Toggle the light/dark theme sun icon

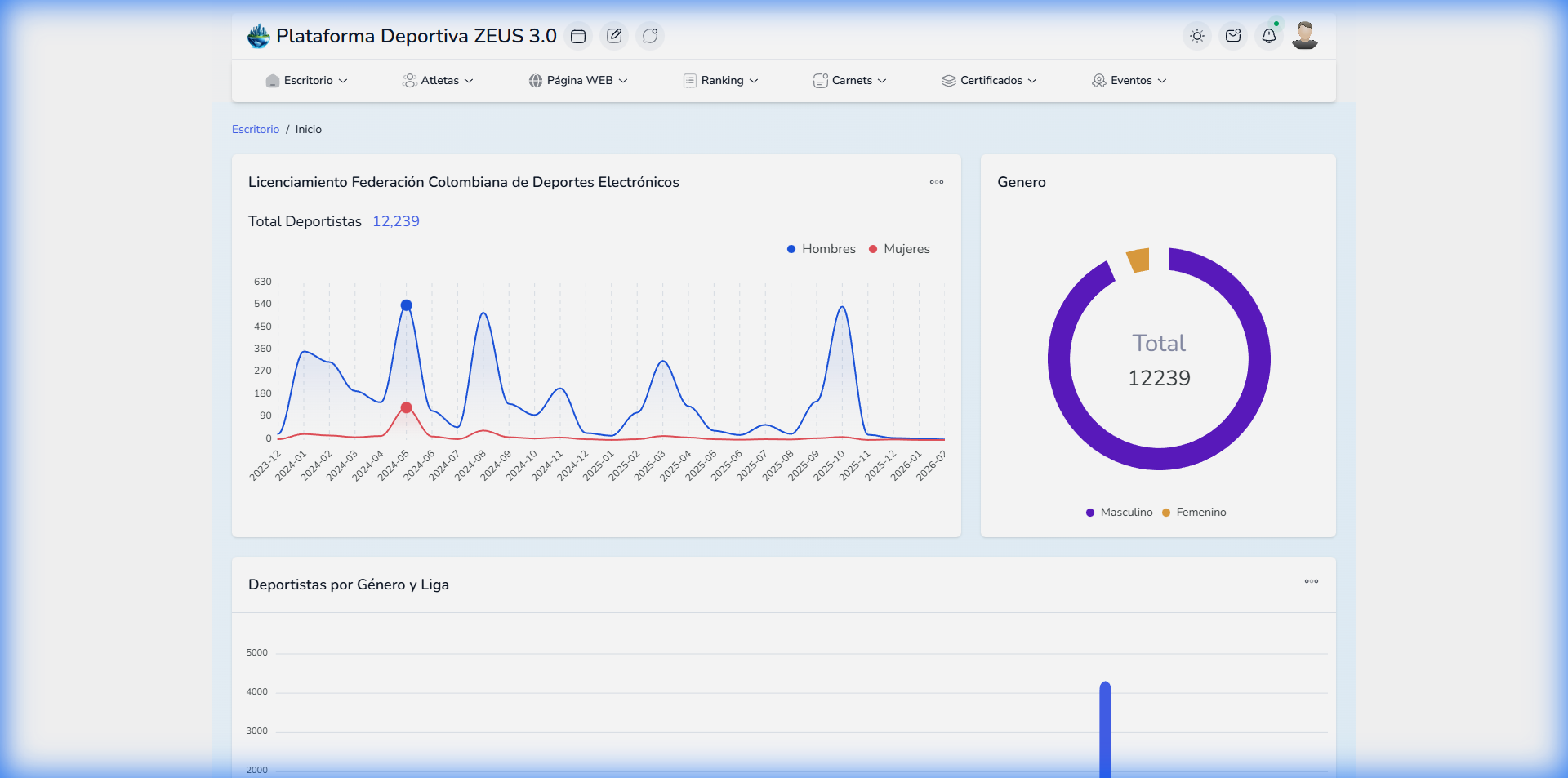click(1197, 36)
